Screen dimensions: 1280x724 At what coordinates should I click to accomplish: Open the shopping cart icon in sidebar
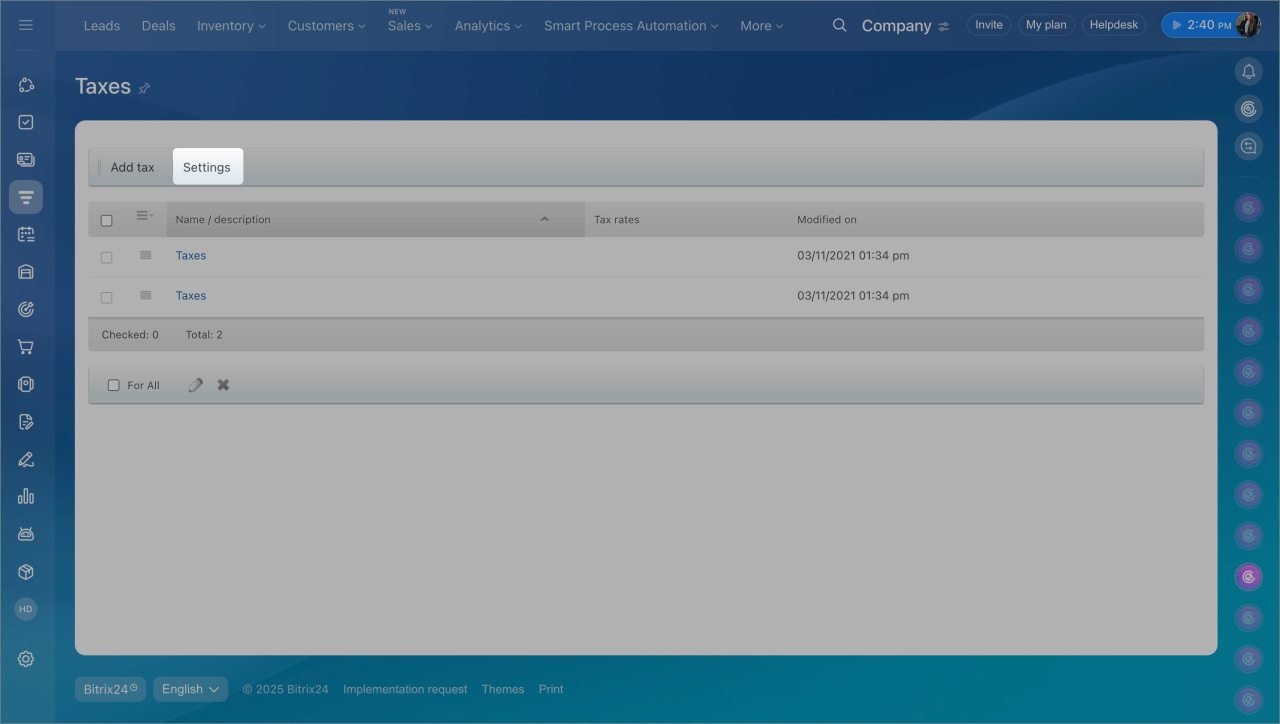coord(26,347)
